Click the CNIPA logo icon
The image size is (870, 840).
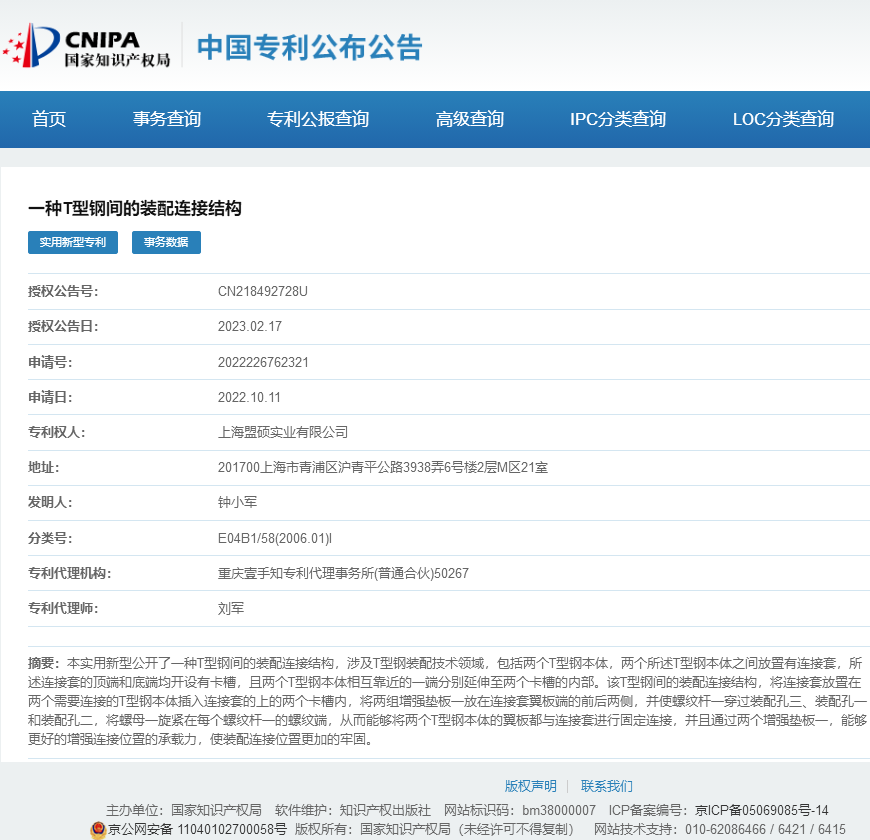coord(86,46)
